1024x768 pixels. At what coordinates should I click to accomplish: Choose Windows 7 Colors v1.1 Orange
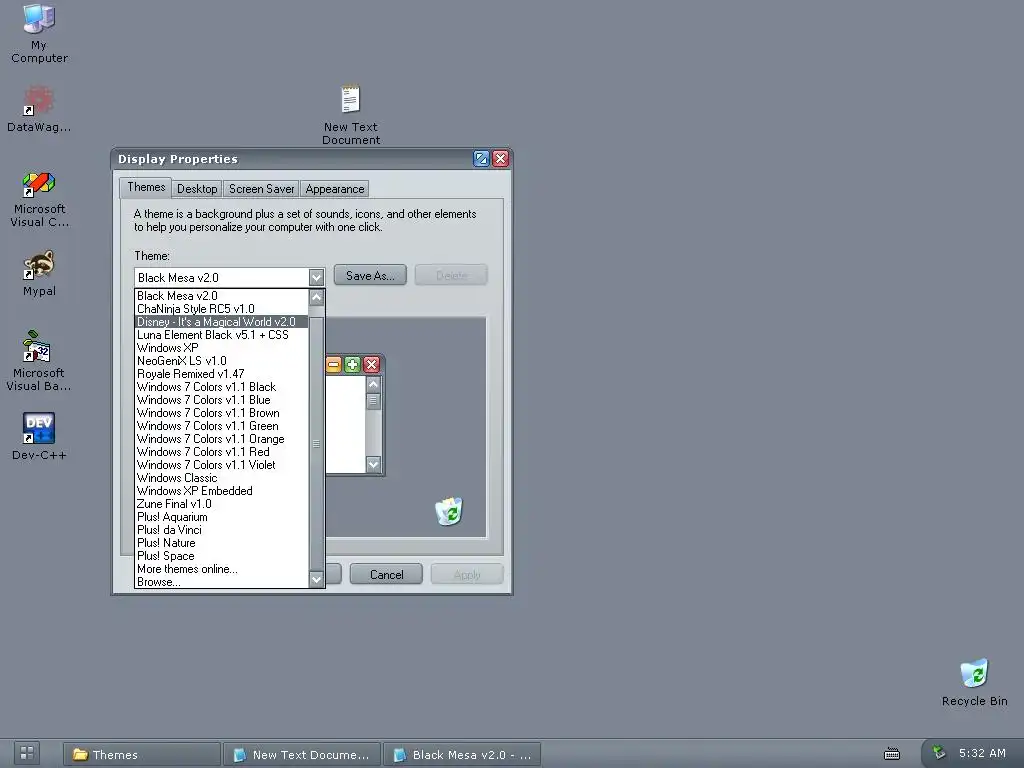coord(221,439)
